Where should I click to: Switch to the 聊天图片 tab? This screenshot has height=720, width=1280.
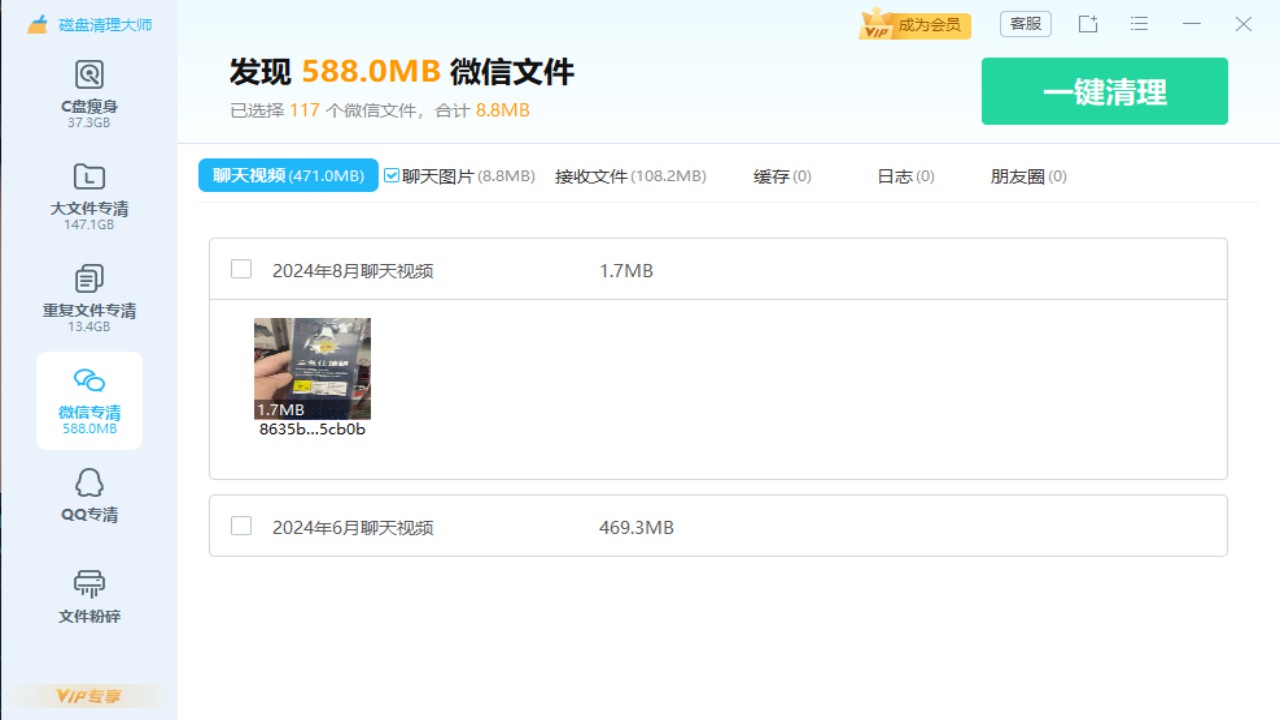click(x=468, y=176)
